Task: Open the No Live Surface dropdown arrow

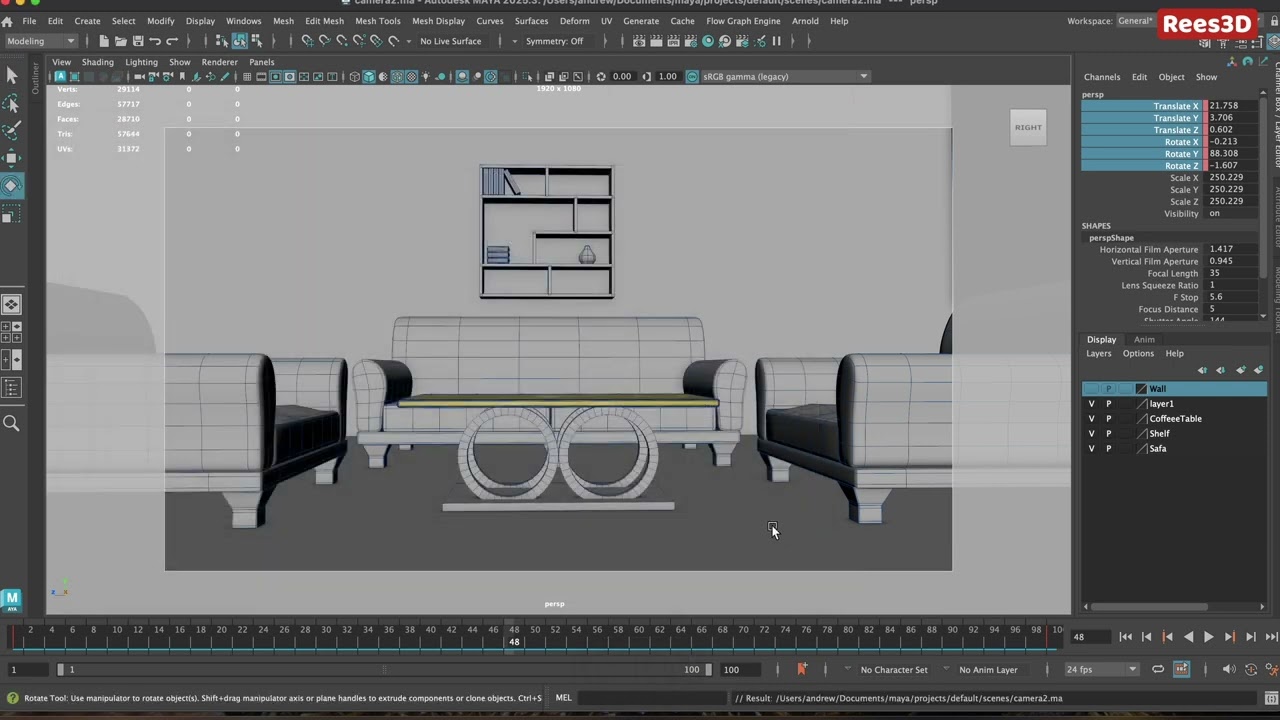Action: pyautogui.click(x=408, y=41)
